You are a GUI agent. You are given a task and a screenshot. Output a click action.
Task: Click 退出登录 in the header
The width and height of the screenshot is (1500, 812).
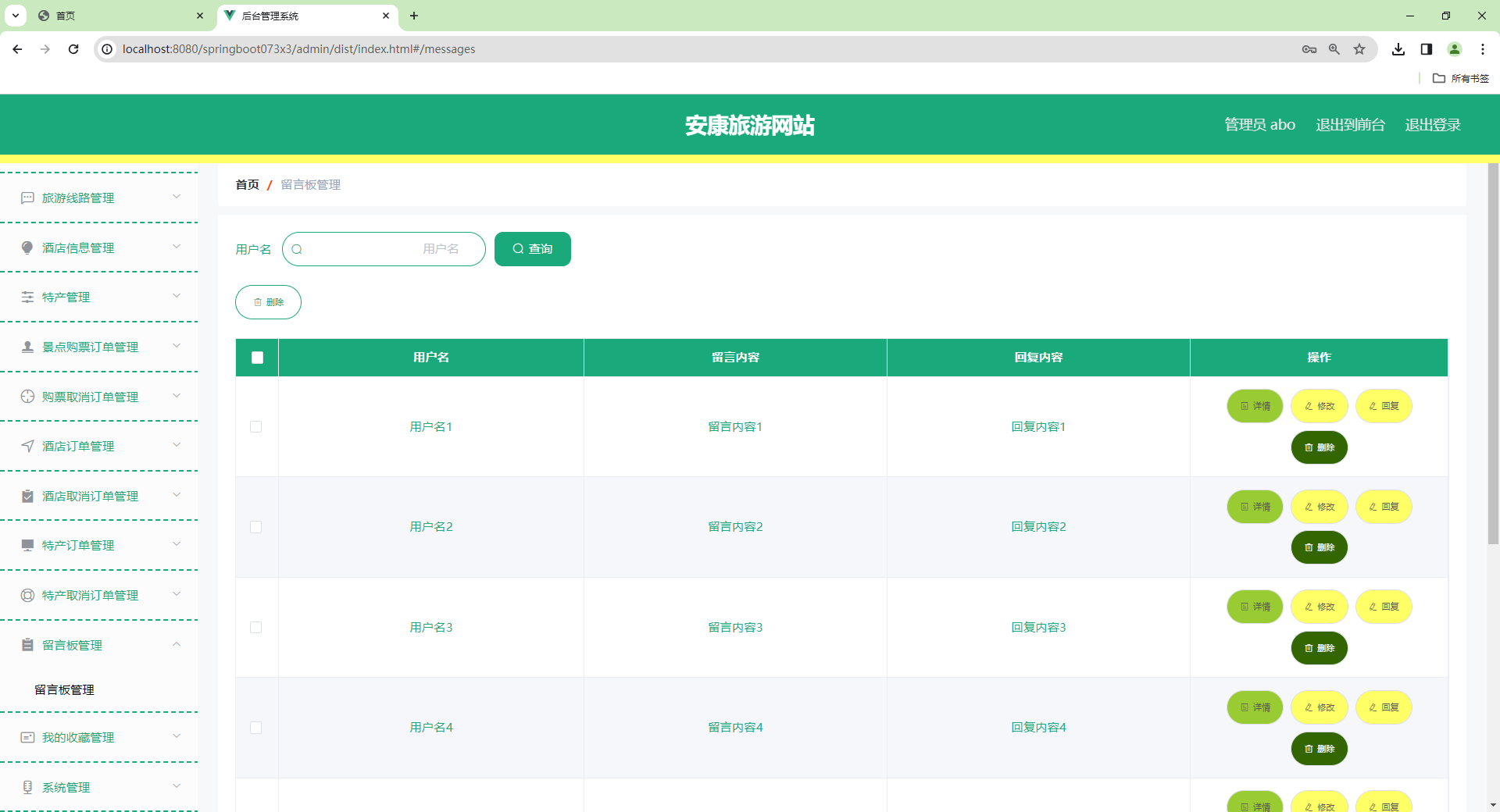click(x=1433, y=125)
